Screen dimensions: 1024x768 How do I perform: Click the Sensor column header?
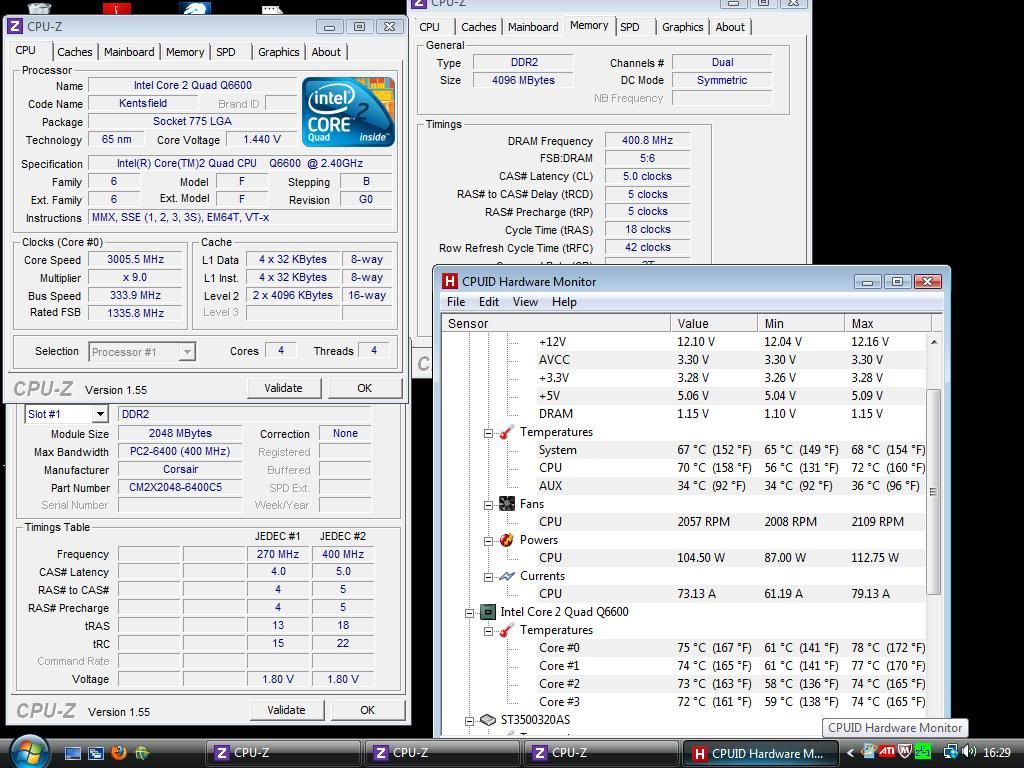(x=556, y=323)
